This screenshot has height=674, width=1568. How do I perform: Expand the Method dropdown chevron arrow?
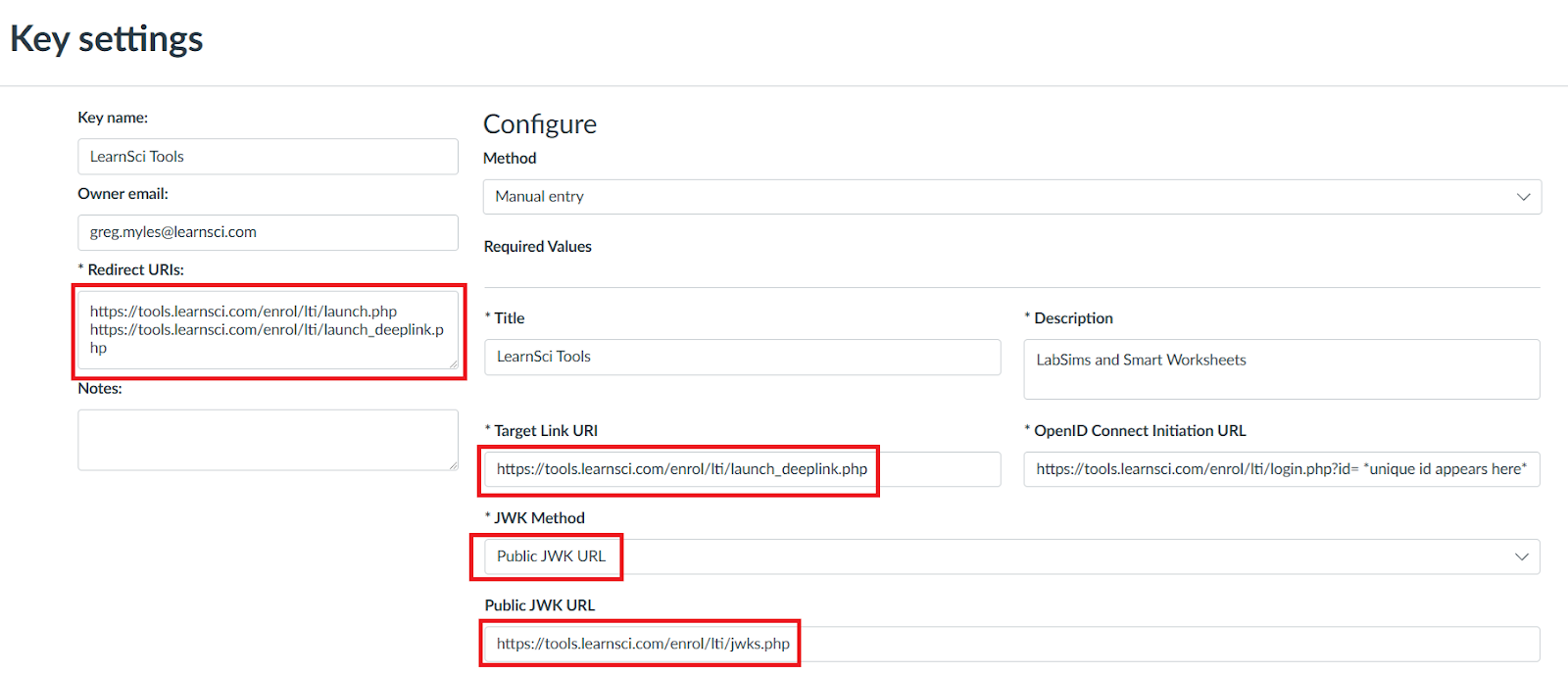coord(1523,197)
